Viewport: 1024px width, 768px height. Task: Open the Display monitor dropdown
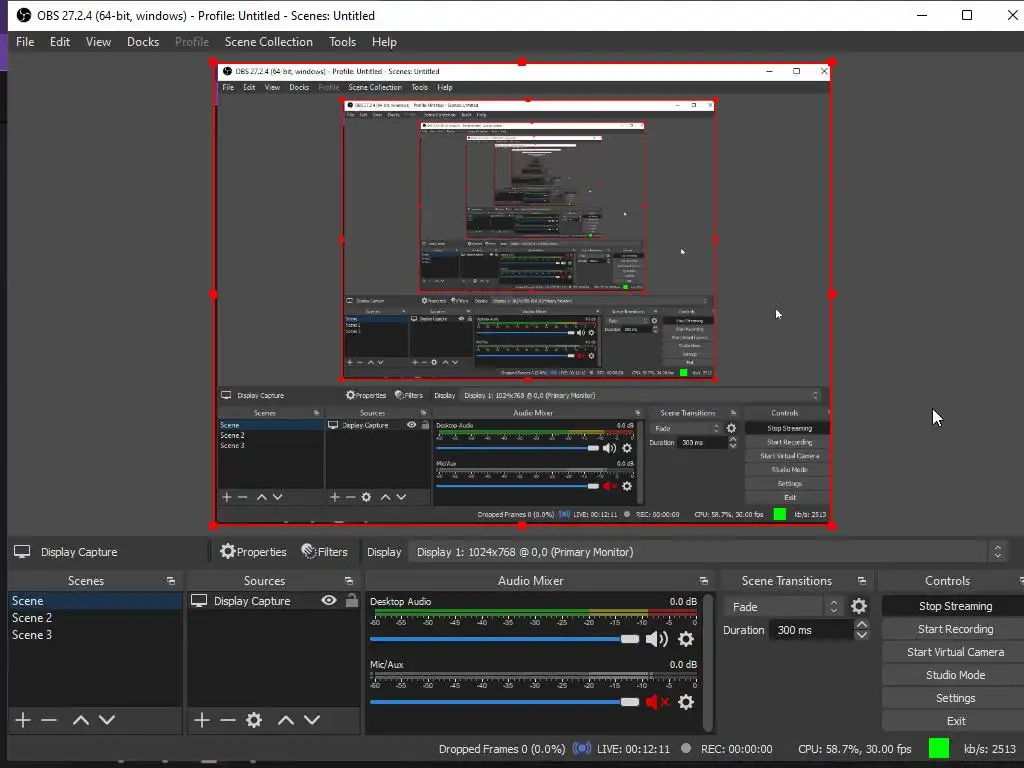tap(707, 552)
